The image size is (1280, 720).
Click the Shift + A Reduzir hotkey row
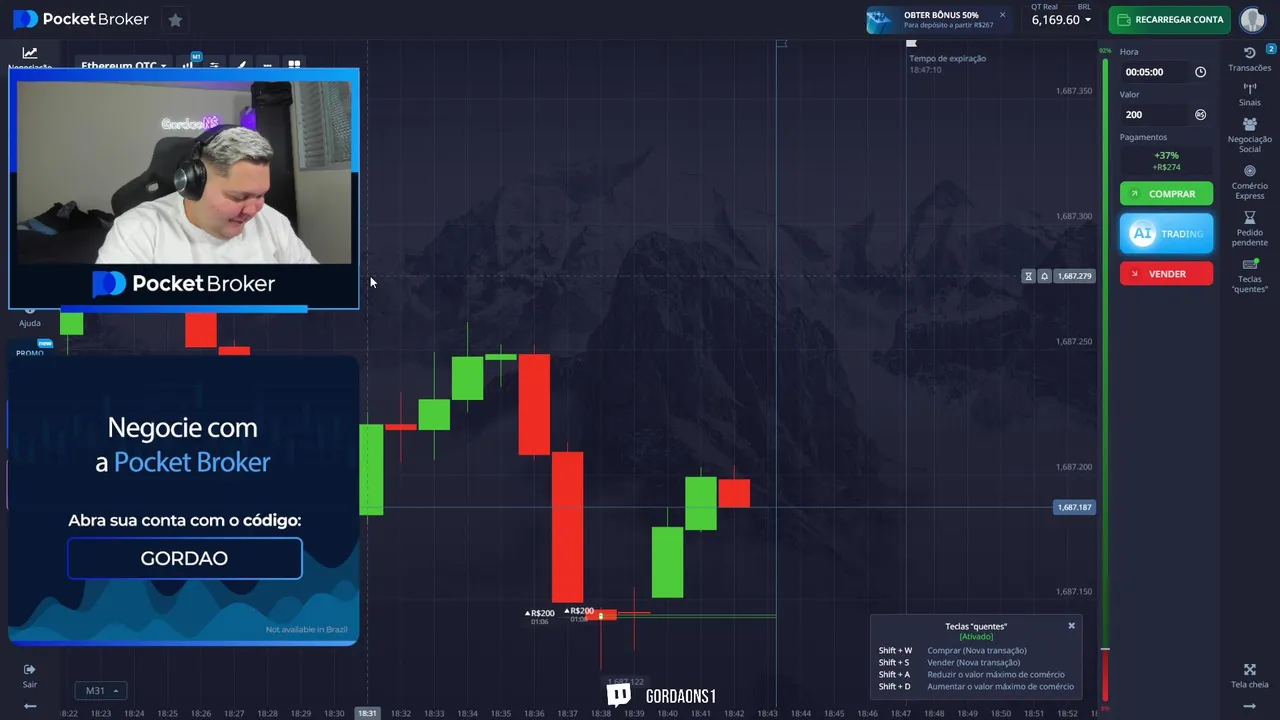[972, 675]
